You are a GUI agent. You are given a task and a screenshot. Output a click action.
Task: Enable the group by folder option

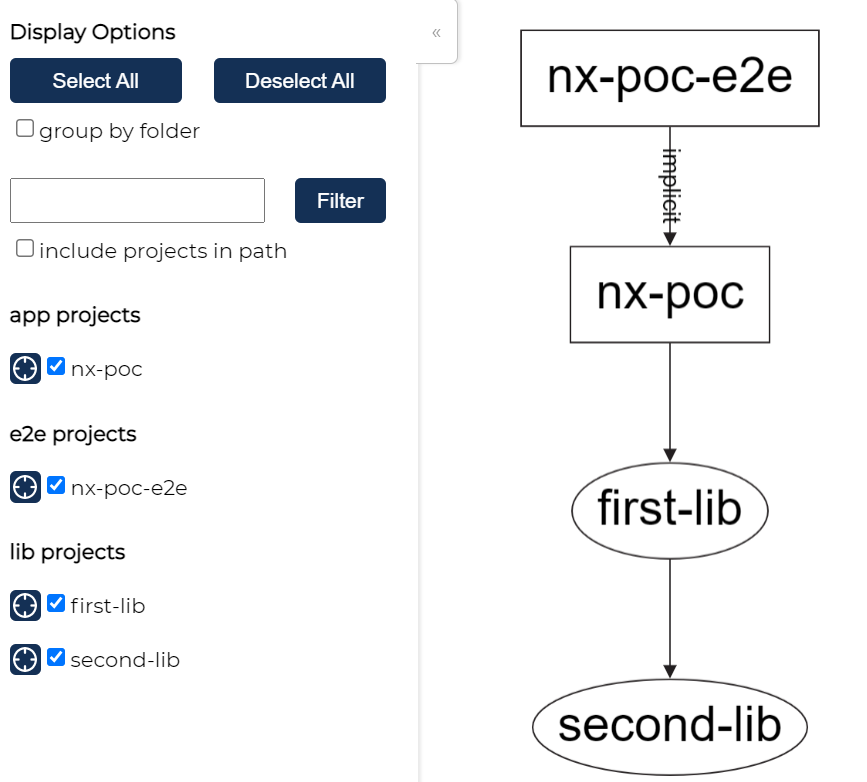(x=24, y=127)
